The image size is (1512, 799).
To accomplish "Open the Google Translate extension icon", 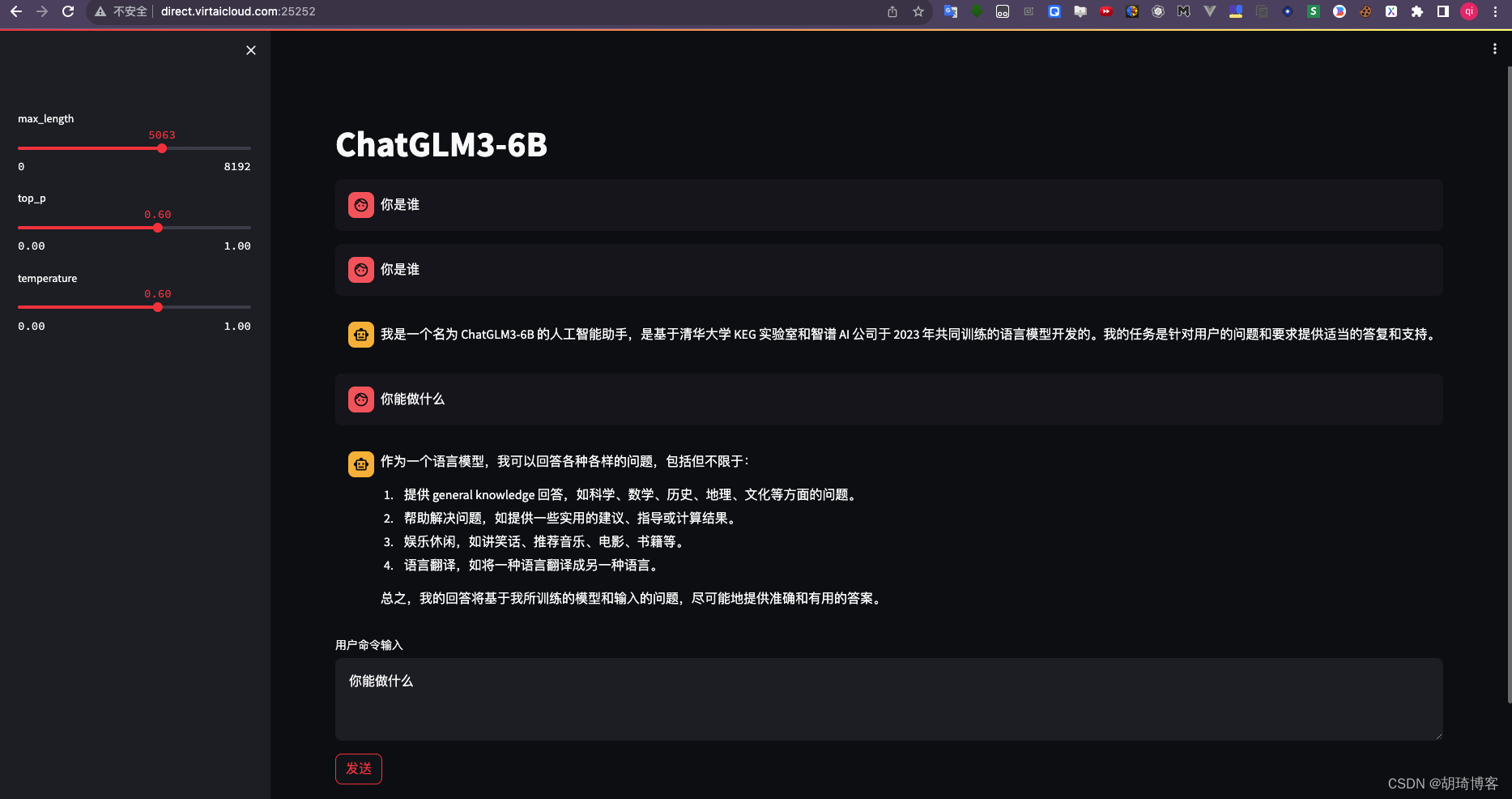I will coord(951,11).
